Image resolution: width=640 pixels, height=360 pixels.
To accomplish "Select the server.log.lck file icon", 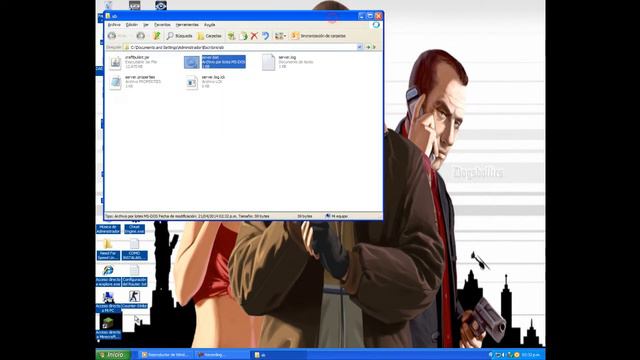I will (x=192, y=82).
